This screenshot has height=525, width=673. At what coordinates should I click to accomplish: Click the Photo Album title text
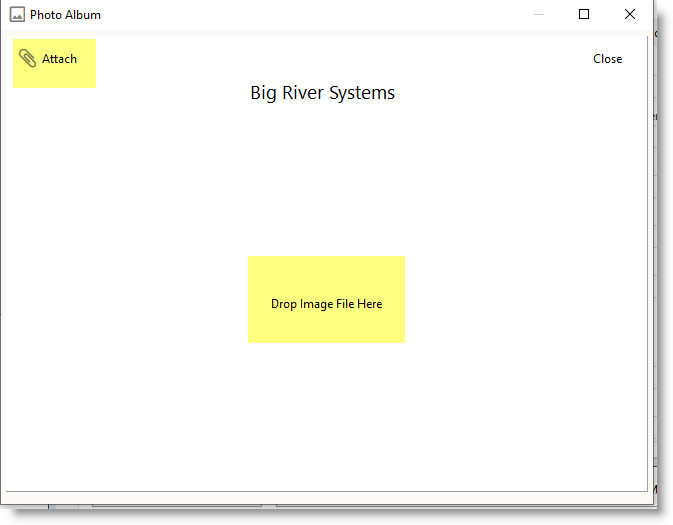(x=65, y=15)
